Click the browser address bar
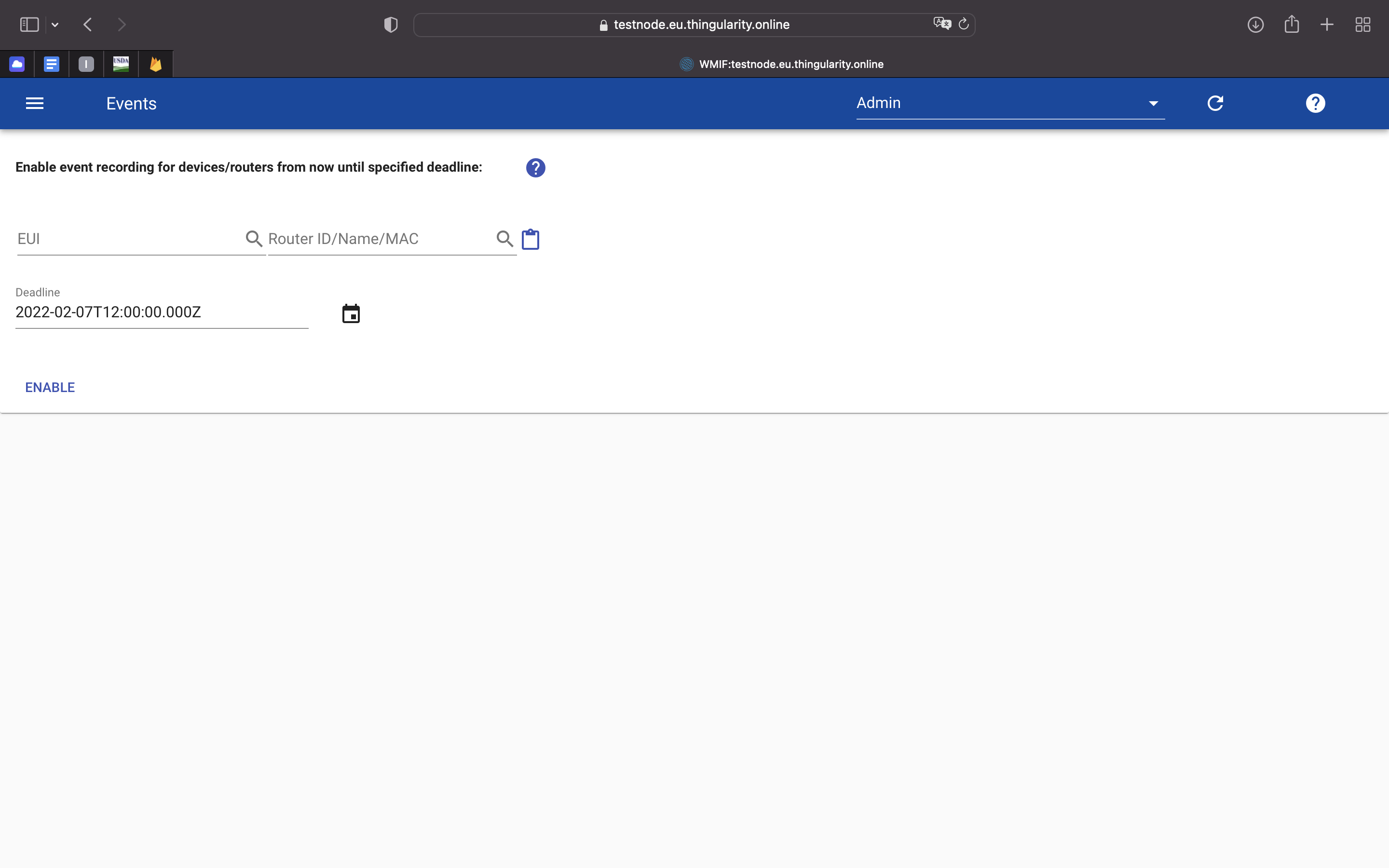This screenshot has height=868, width=1389. point(700,25)
